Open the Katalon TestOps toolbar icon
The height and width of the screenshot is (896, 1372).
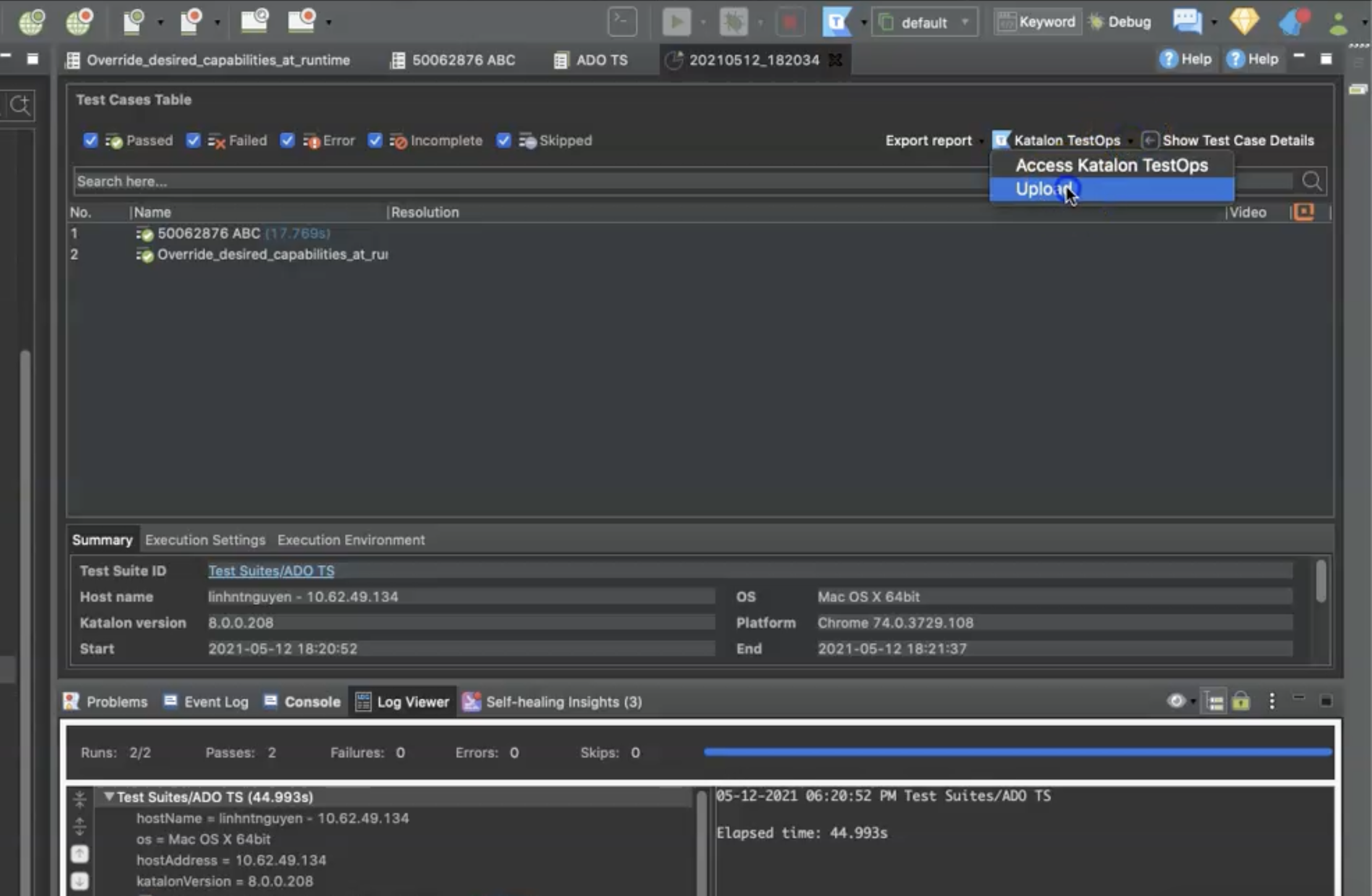pyautogui.click(x=836, y=22)
